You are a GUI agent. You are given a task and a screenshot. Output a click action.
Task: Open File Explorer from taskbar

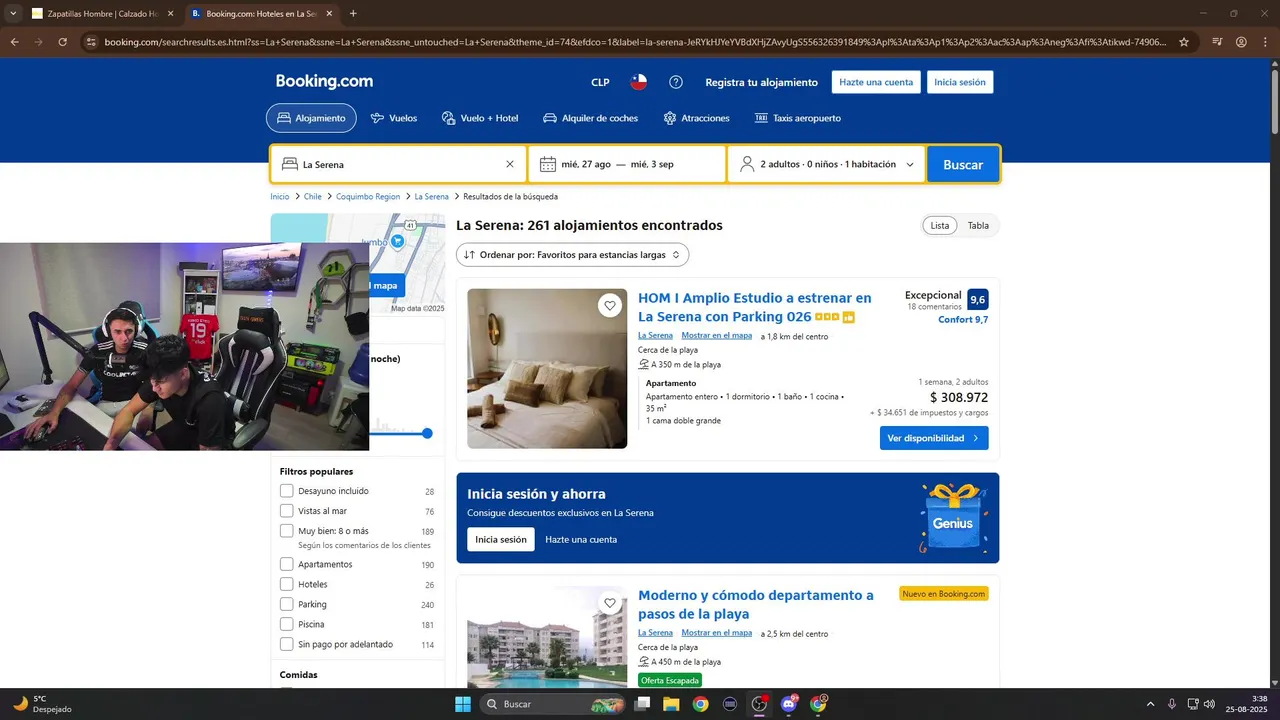671,704
